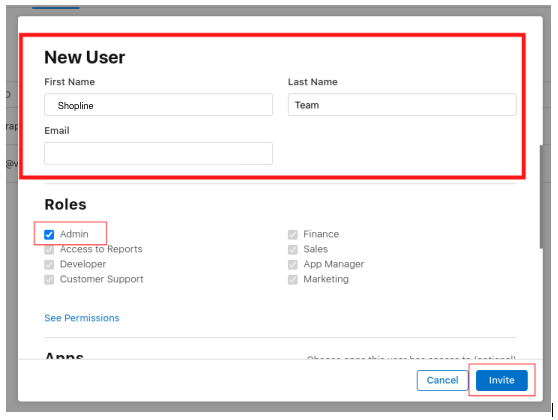558x420 pixels.
Task: Click the First Name field containing Shopline
Action: pos(158,105)
